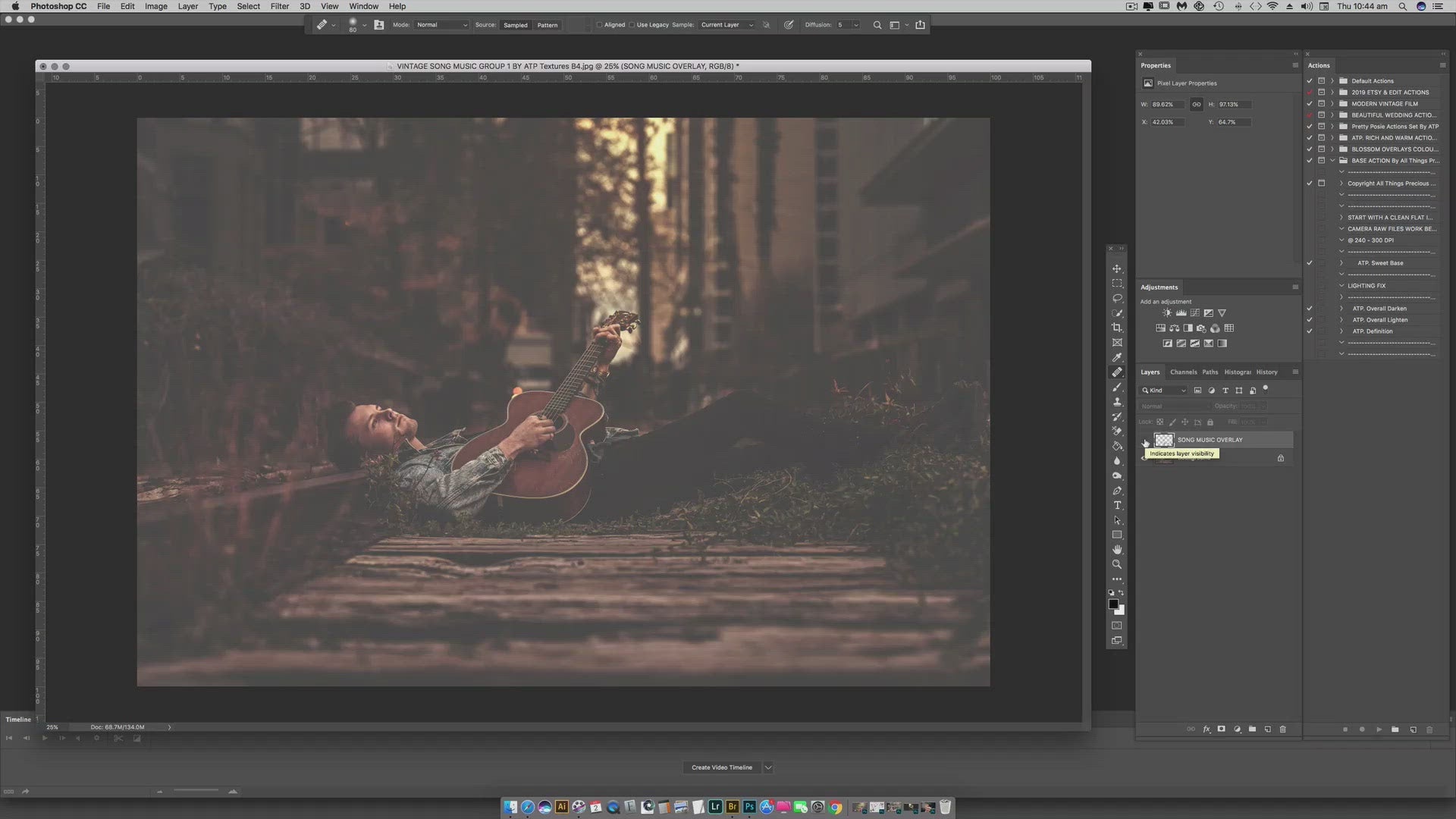Switch to the Channels tab

[1183, 372]
